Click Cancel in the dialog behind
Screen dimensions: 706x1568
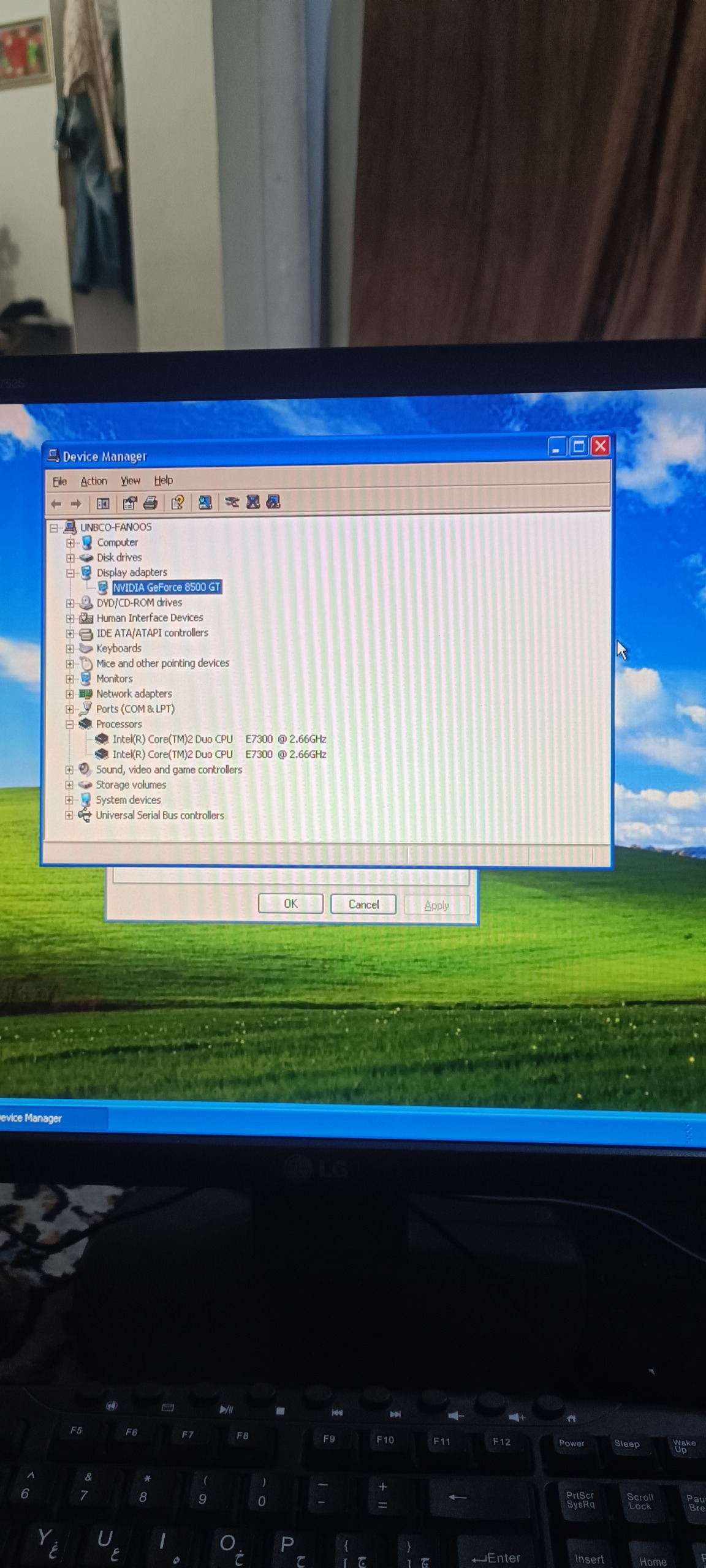pyautogui.click(x=363, y=905)
